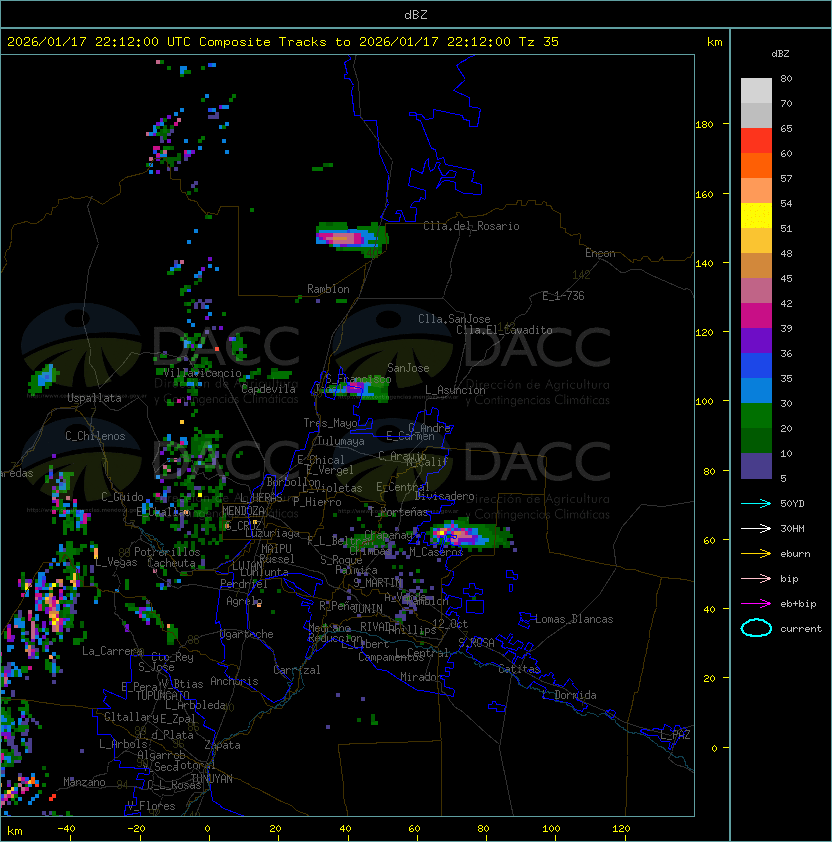Click the TUNUYAN label
The height and width of the screenshot is (842, 832).
(x=212, y=779)
